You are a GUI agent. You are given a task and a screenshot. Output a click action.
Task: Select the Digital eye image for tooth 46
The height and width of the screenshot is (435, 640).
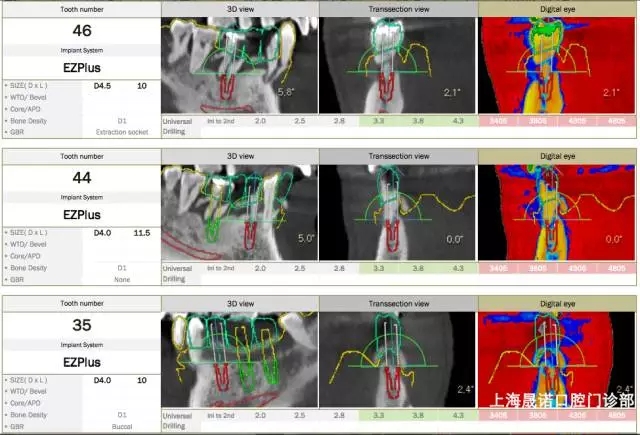tap(558, 65)
